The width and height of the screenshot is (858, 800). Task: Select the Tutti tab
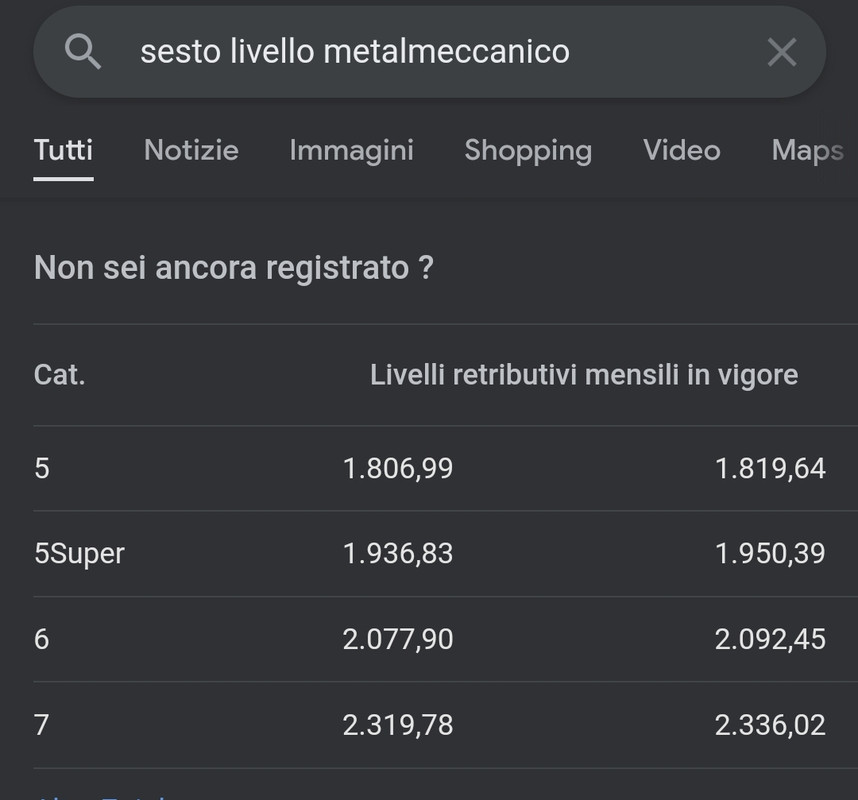[63, 150]
